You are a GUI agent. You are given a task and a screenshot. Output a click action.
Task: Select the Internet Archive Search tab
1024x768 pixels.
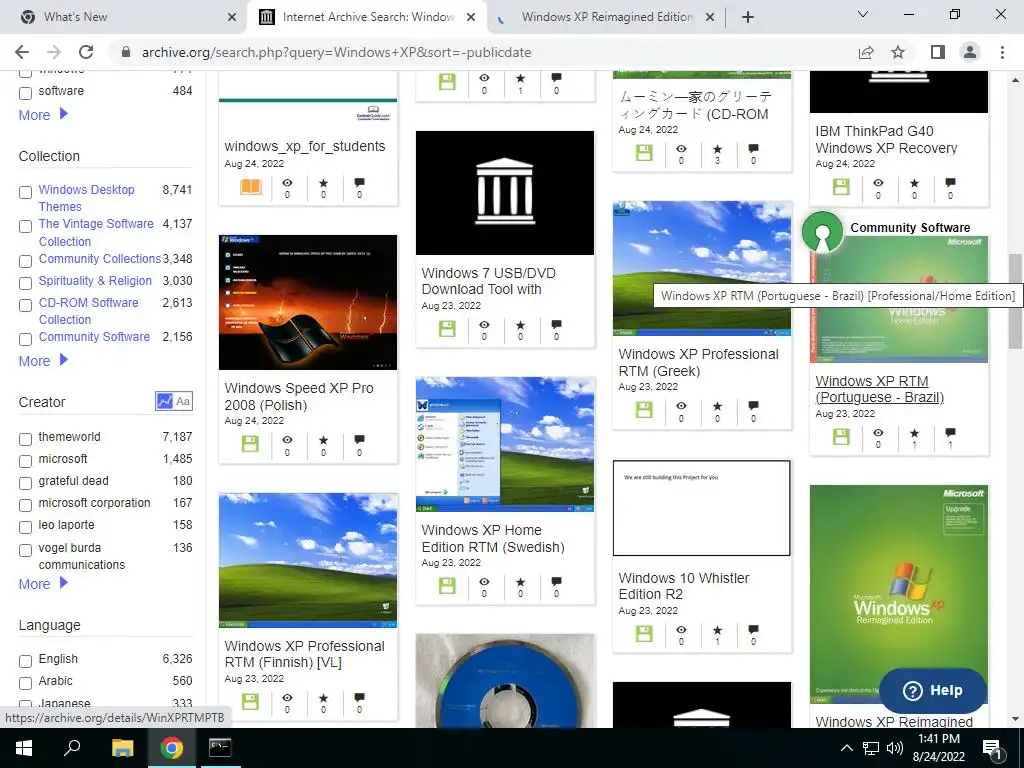pos(368,17)
